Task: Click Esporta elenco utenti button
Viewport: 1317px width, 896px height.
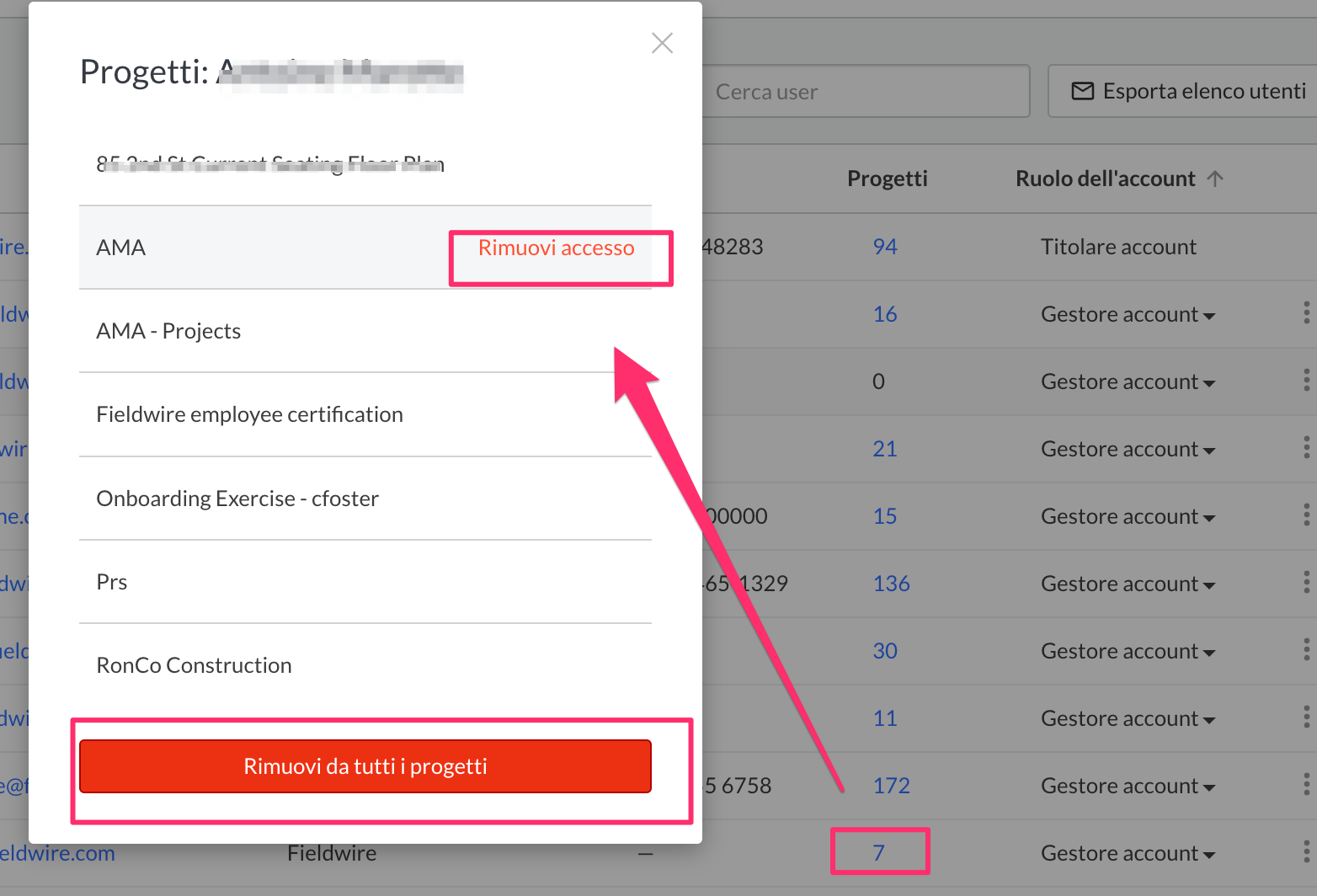Action: [1187, 91]
